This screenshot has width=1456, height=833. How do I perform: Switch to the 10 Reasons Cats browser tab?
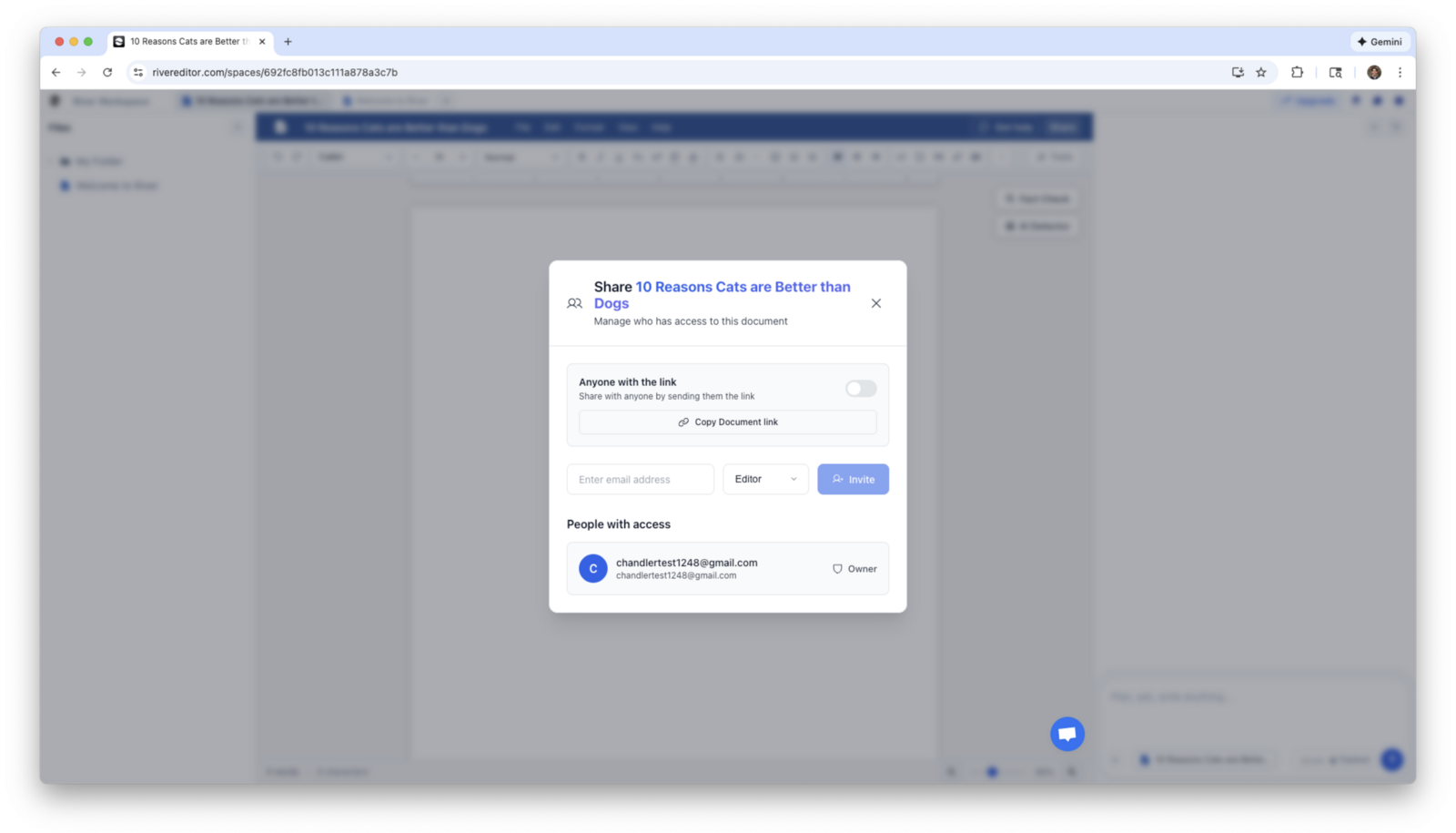click(187, 41)
